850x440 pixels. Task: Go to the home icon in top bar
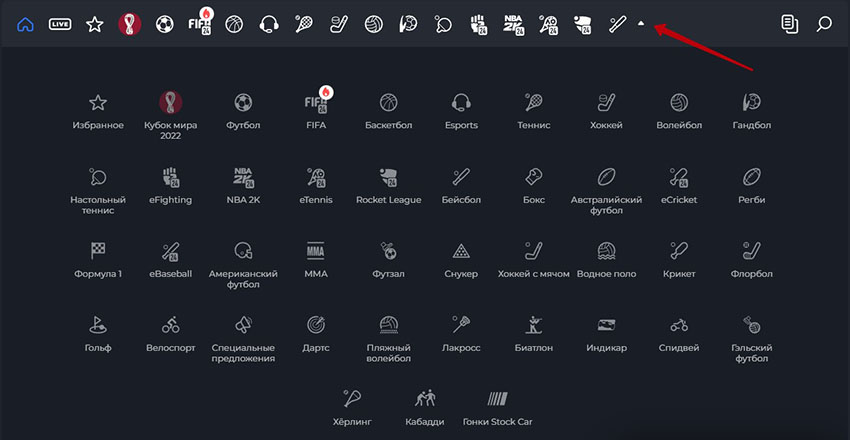point(25,24)
